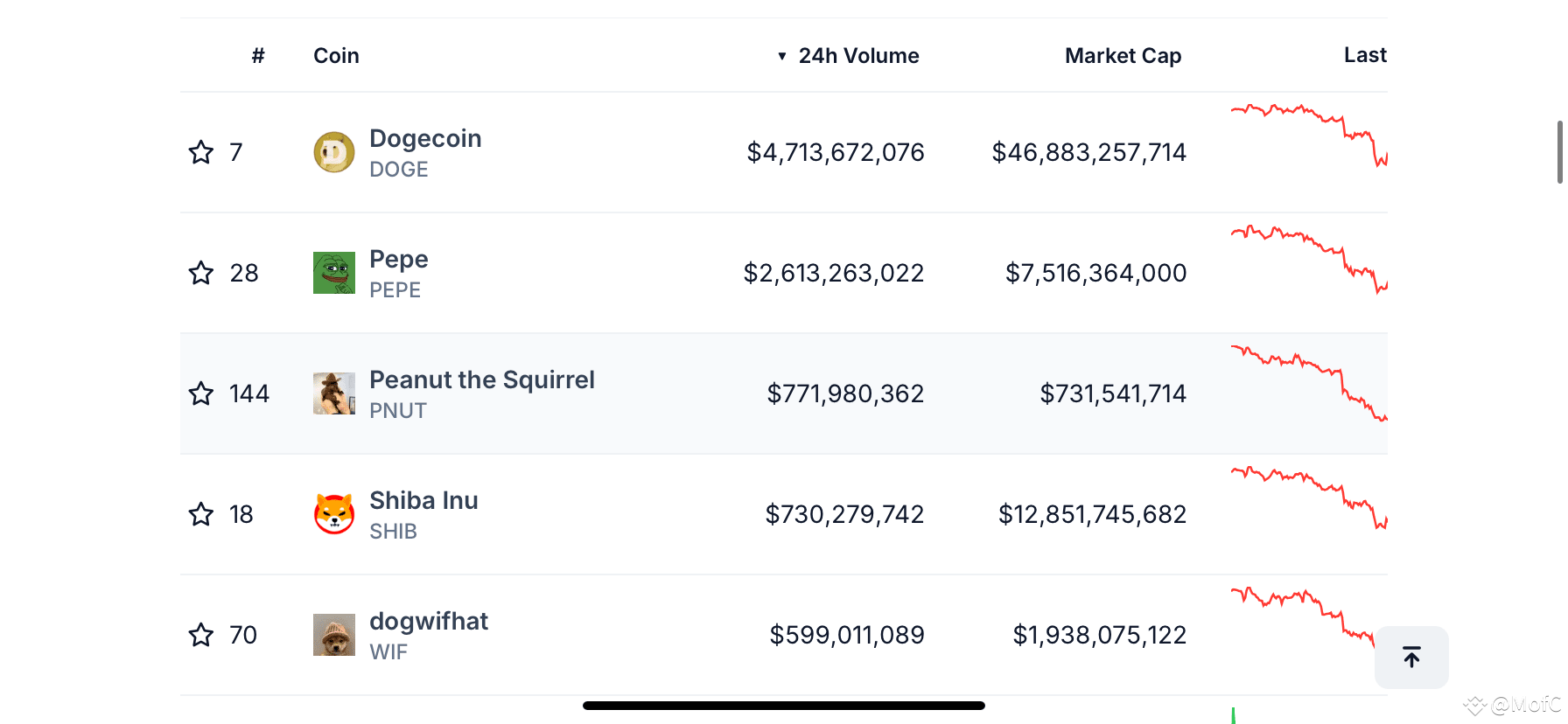Star Peanut the Squirrel as favorite
Viewport: 1568px width, 724px height.
pos(201,393)
